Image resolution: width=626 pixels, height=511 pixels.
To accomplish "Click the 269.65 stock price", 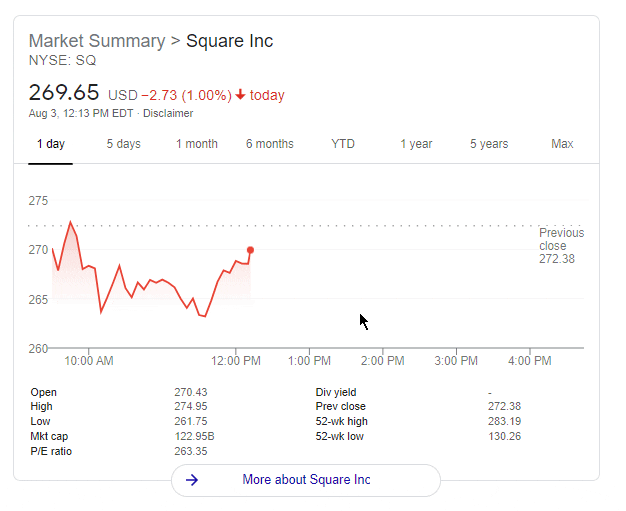I will pyautogui.click(x=64, y=93).
